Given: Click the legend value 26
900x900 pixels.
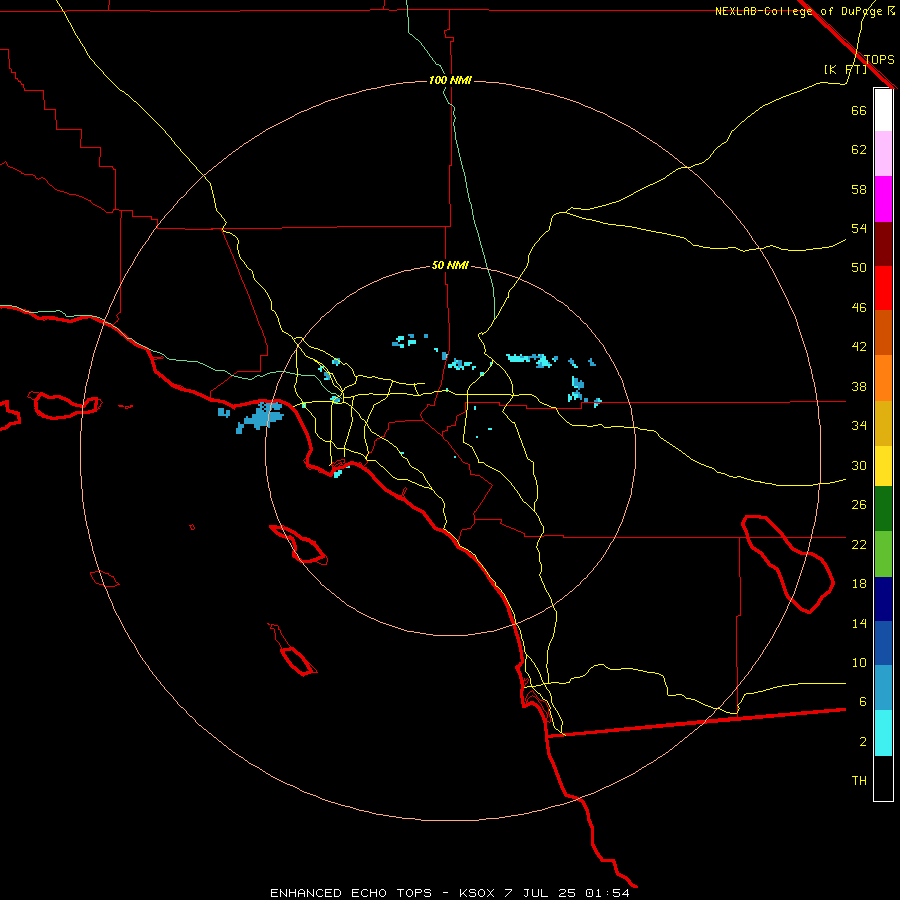Looking at the screenshot, I should click(859, 505).
